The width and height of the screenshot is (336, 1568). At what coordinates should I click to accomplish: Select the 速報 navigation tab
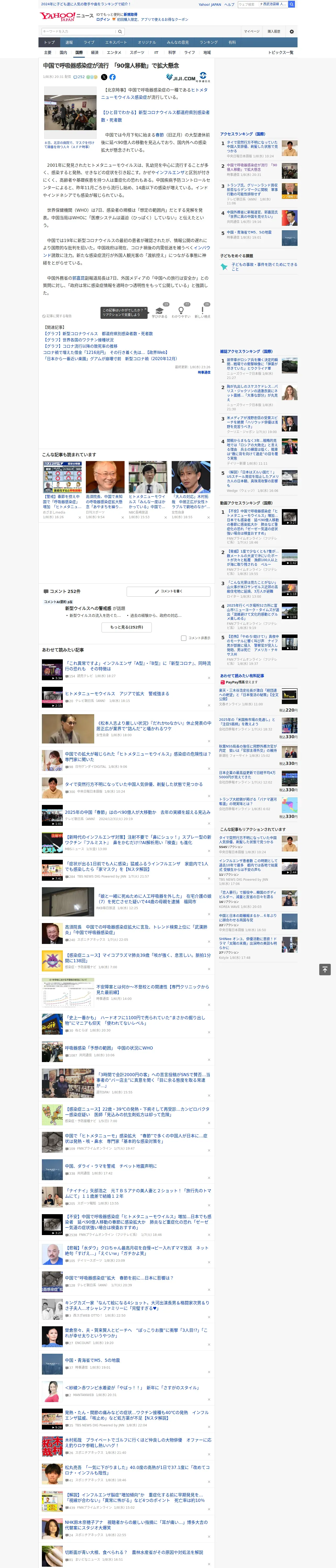[69, 43]
